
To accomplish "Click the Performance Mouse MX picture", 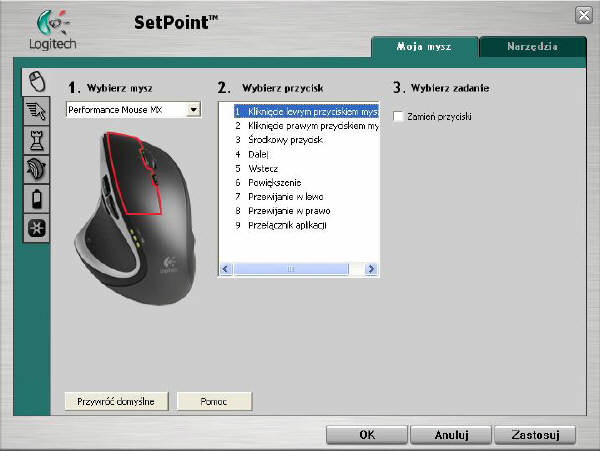I will point(135,218).
